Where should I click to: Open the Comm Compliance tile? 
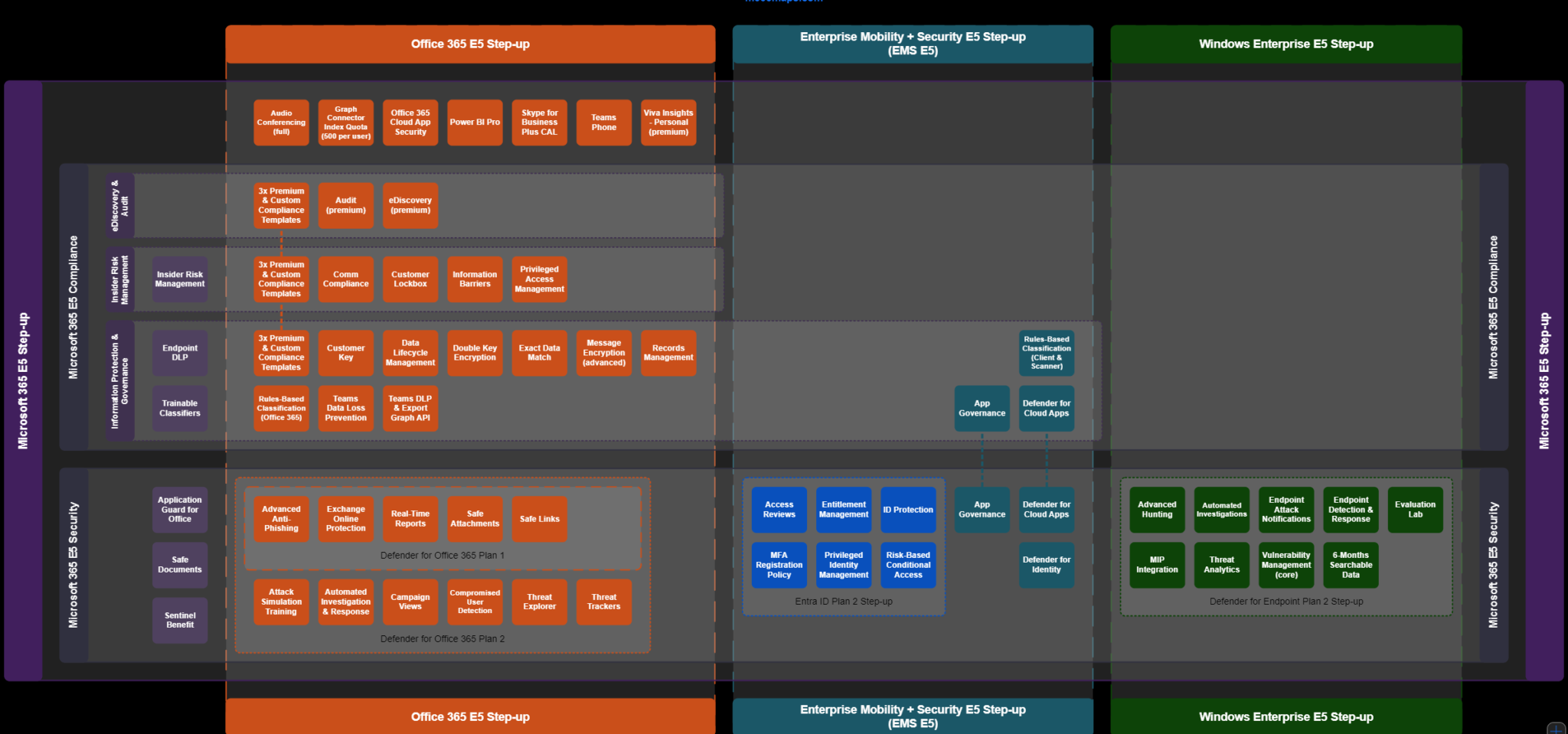346,279
